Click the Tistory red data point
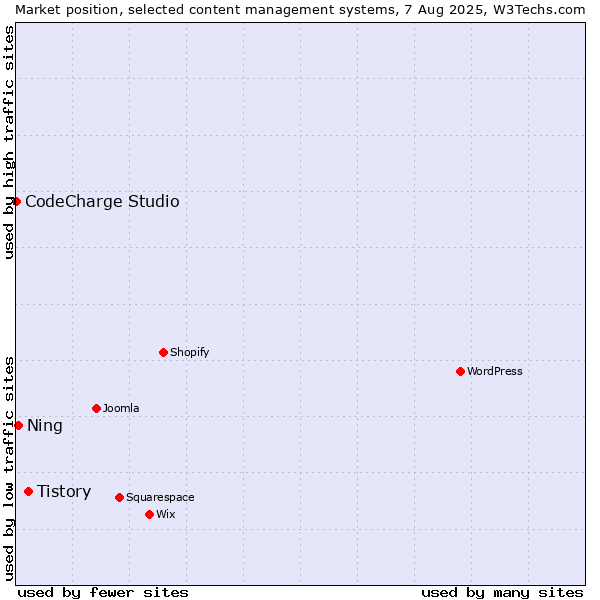 28,491
